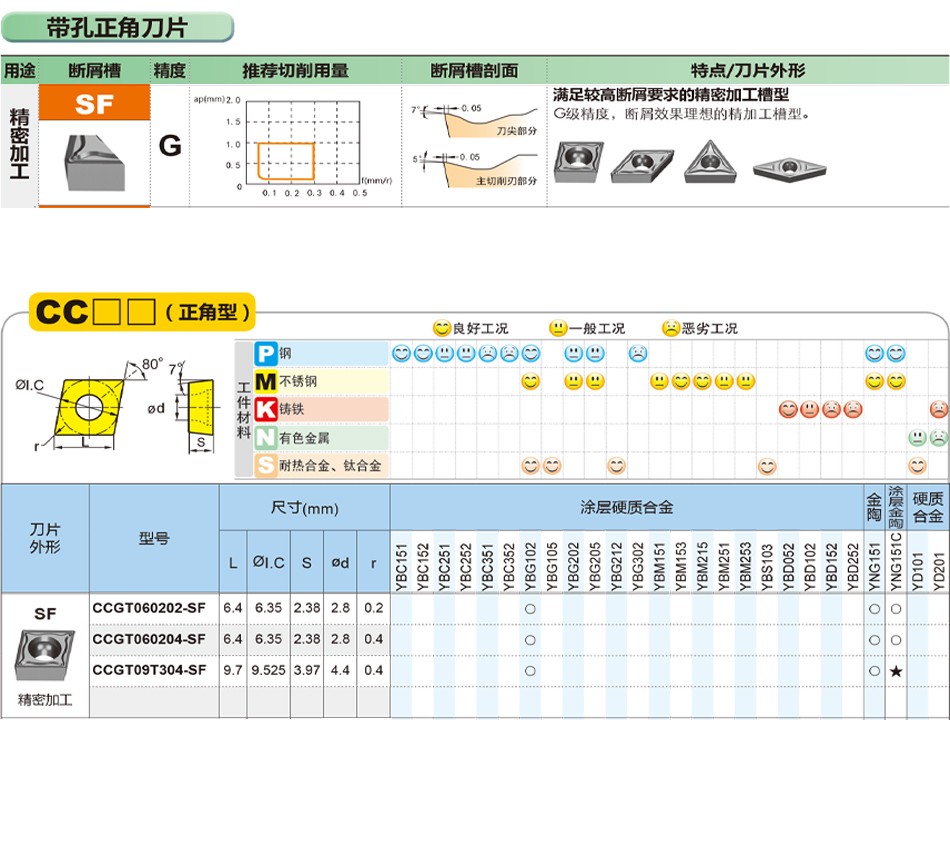Click the SF insert image above 精密加工 caption
This screenshot has height=846, width=950.
click(x=45, y=655)
